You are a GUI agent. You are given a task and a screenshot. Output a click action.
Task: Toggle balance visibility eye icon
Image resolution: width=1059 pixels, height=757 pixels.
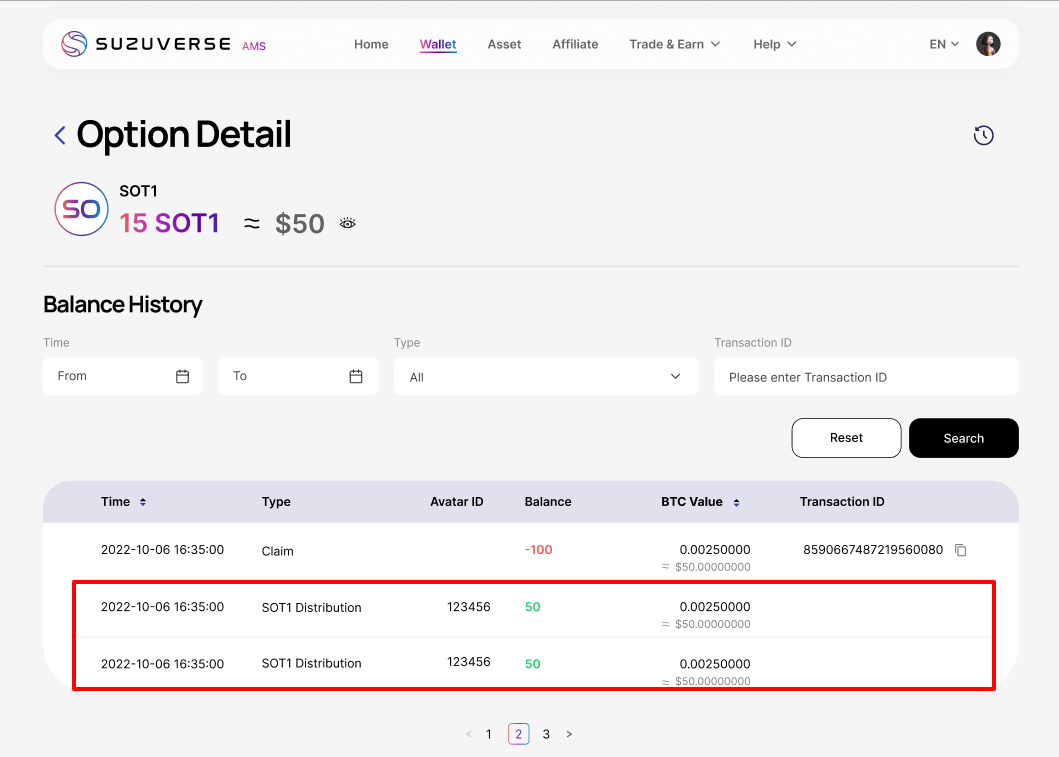348,223
